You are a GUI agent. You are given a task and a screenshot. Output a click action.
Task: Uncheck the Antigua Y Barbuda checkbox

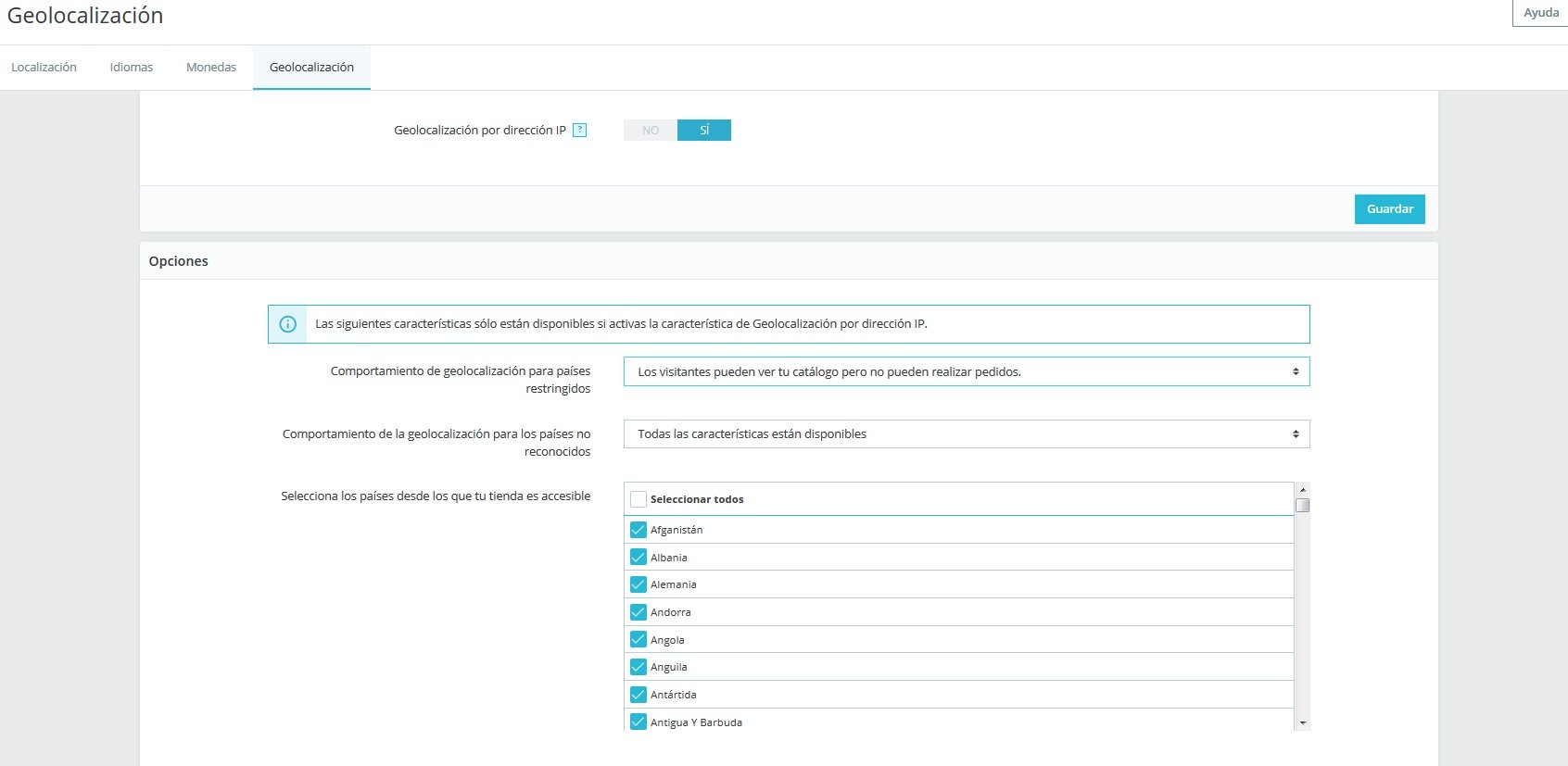pos(638,722)
